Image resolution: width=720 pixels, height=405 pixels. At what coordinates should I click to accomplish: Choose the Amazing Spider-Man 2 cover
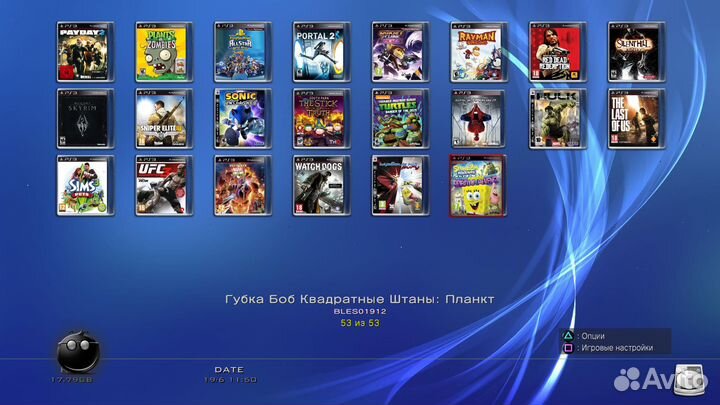tap(479, 118)
